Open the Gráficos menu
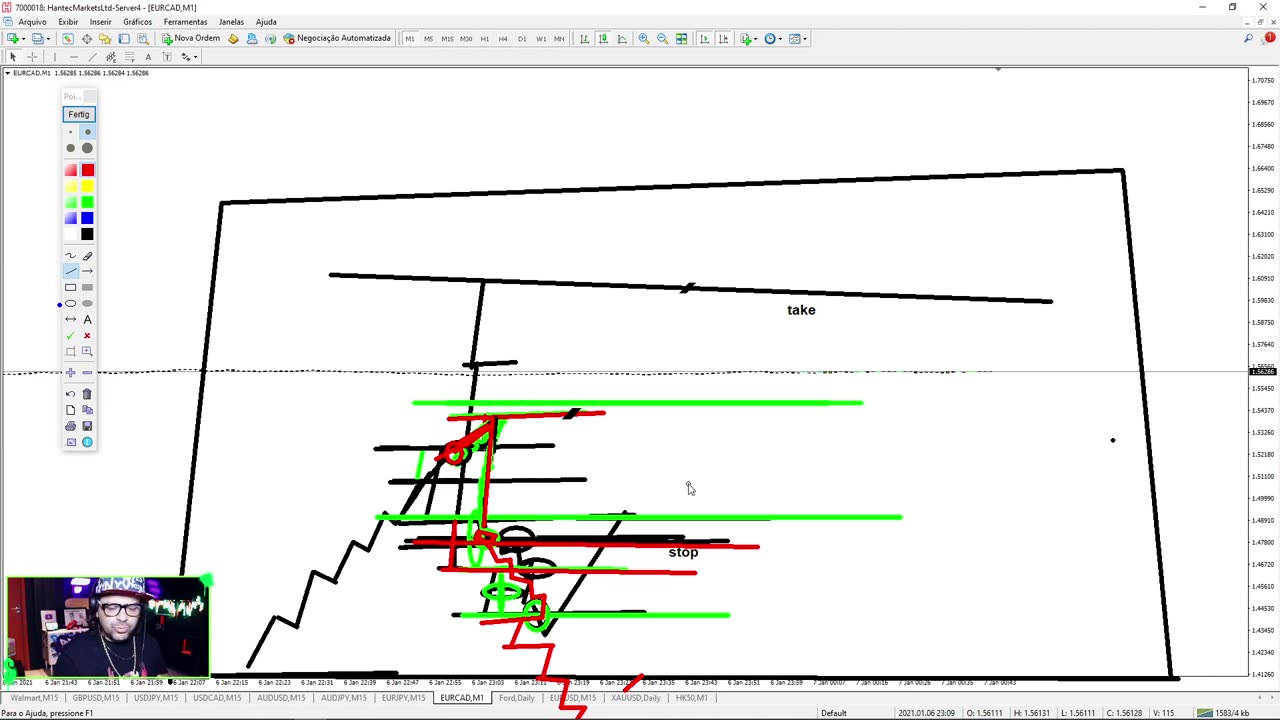 click(137, 22)
